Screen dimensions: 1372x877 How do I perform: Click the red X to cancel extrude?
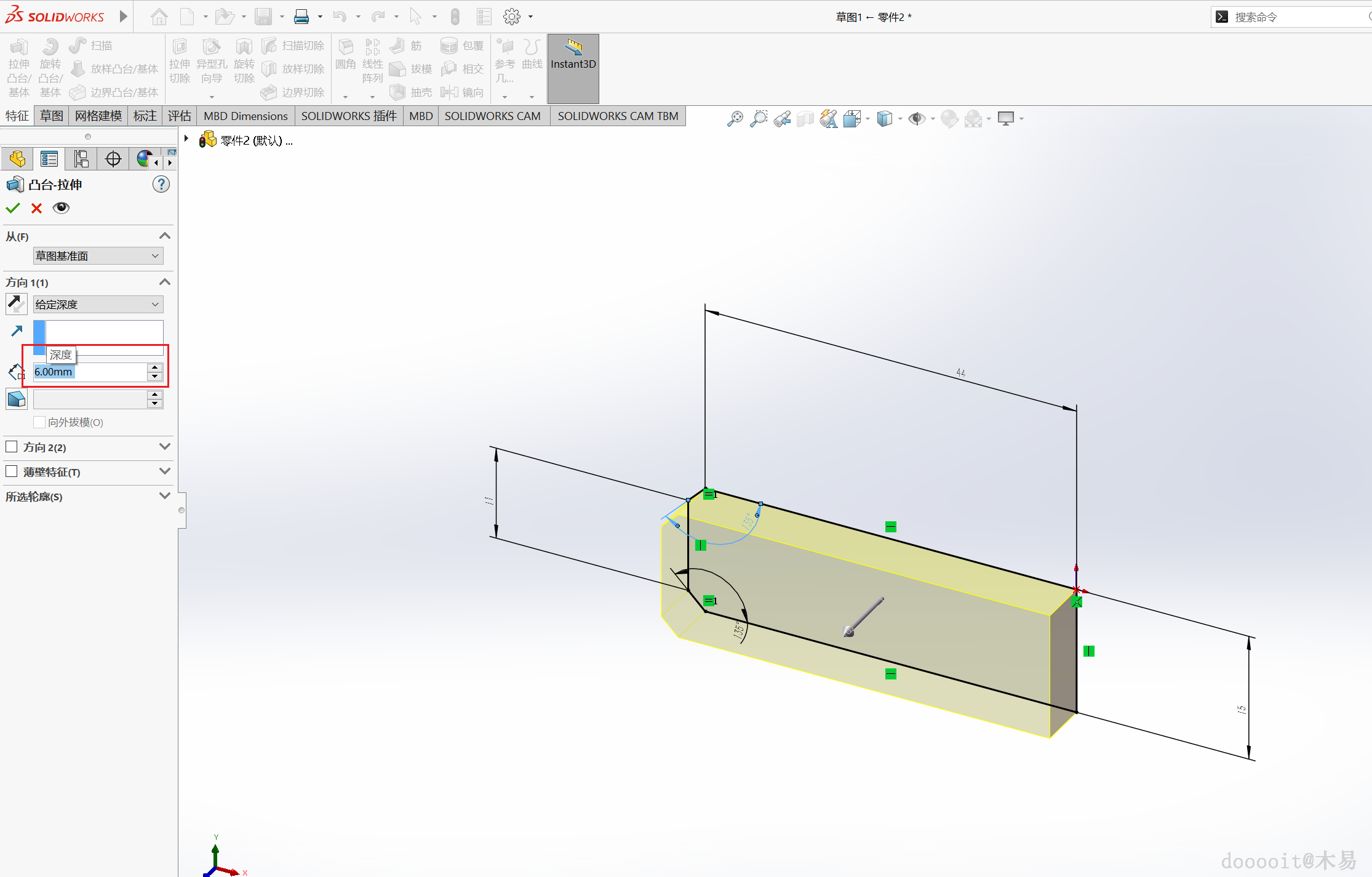37,208
